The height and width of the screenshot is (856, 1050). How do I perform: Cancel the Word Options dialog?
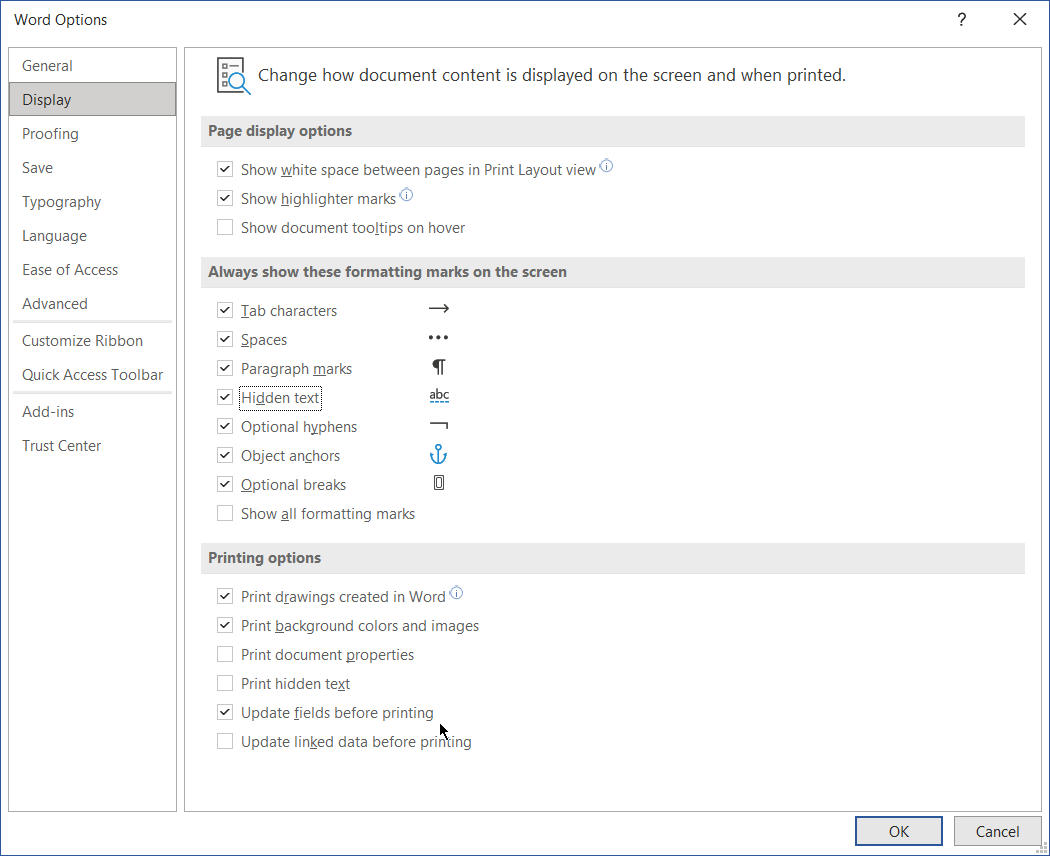pyautogui.click(x=997, y=831)
